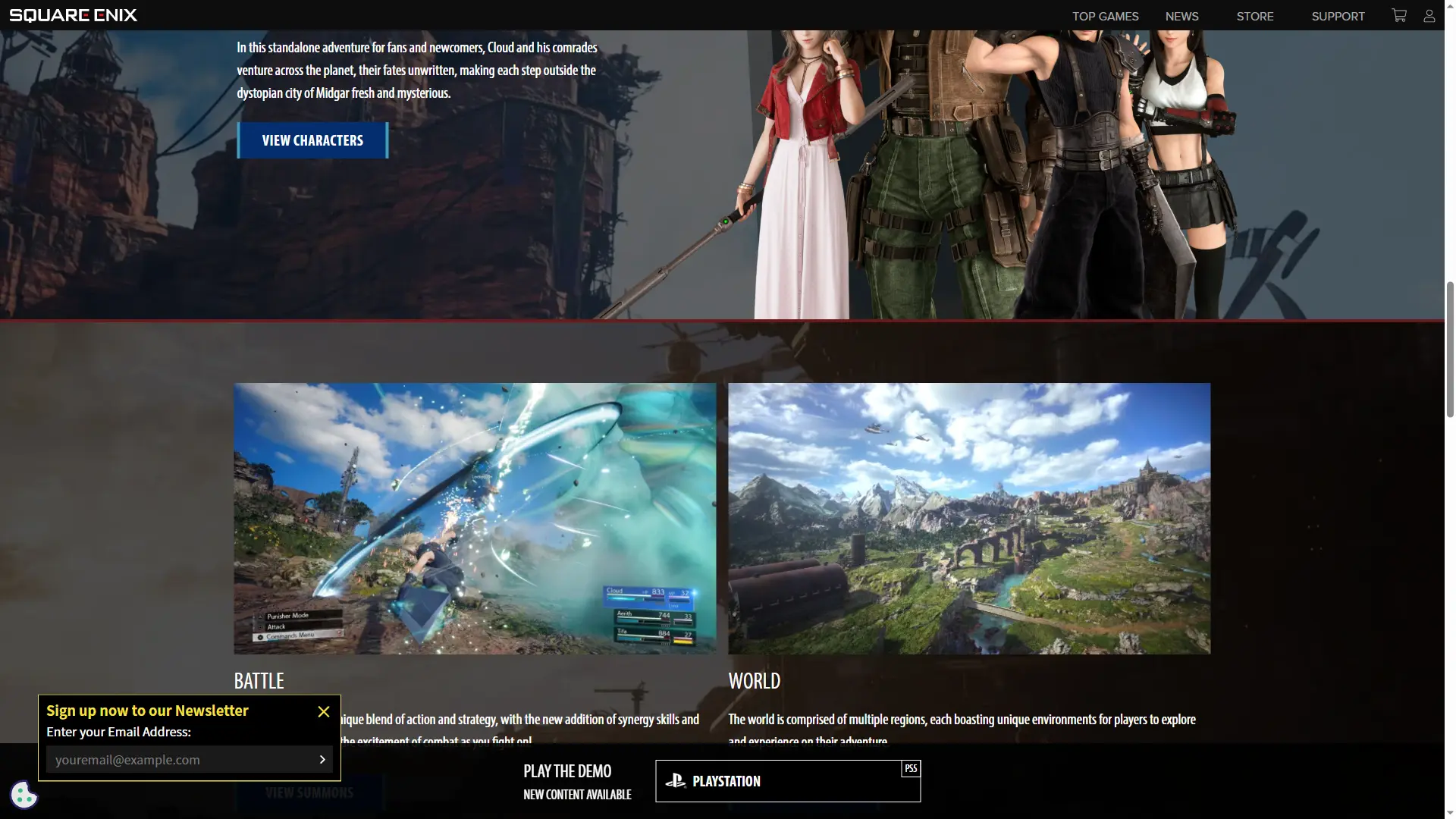Open the Battle screenshot thumbnail
1456x819 pixels.
475,518
